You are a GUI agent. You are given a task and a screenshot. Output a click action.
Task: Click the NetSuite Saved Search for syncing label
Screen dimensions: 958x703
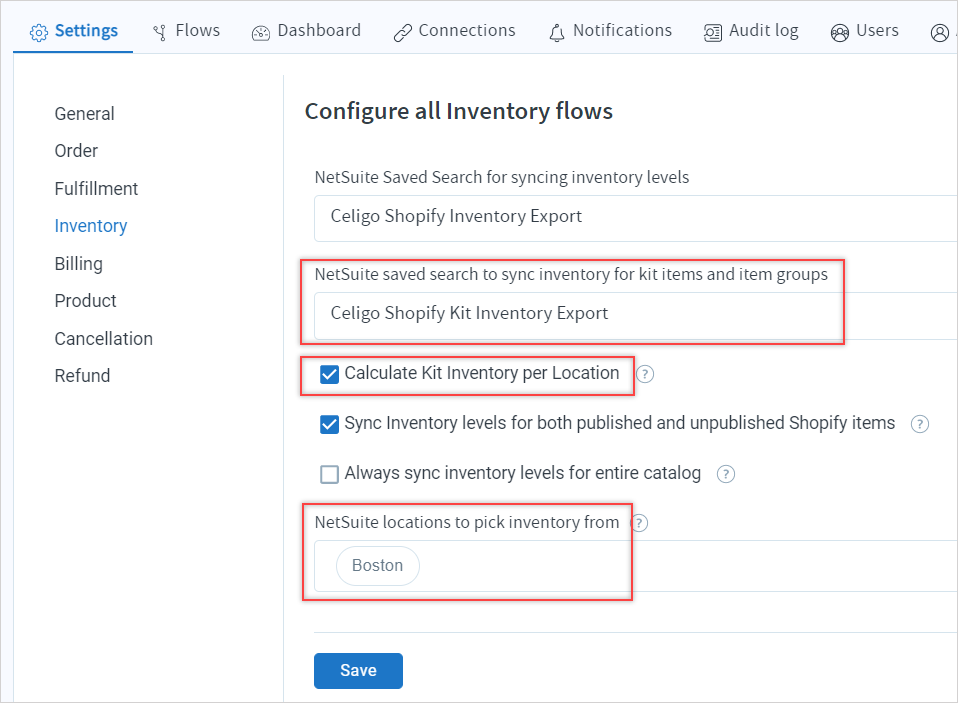coord(502,178)
